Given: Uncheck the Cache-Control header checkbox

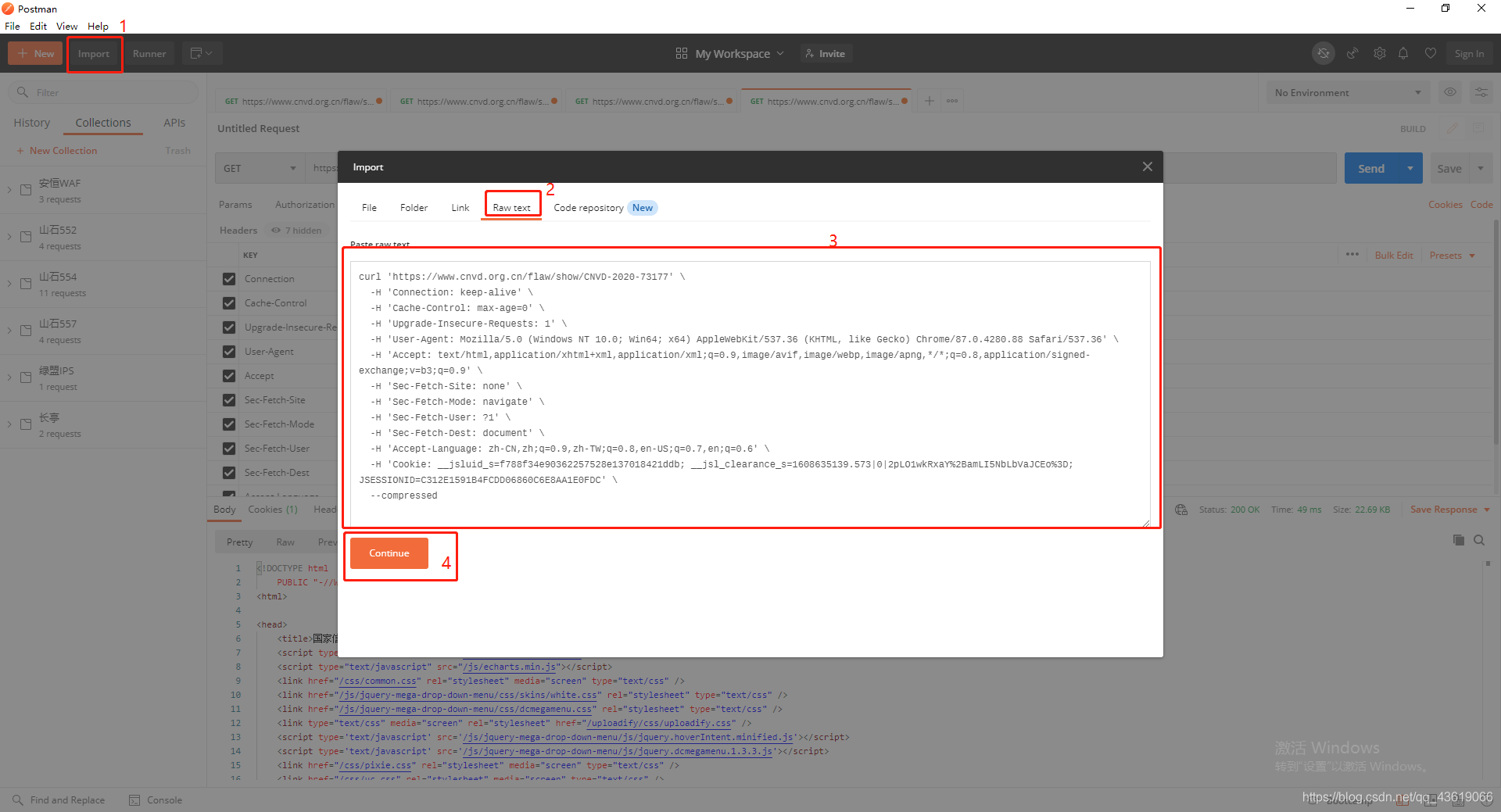Looking at the screenshot, I should click(x=229, y=303).
